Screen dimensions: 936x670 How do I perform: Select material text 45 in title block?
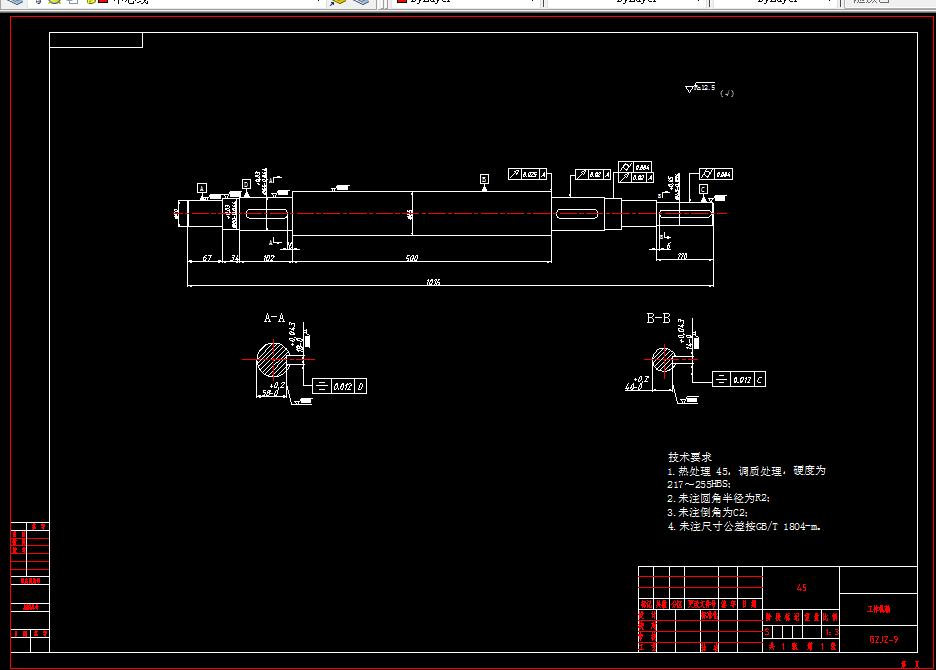point(802,588)
